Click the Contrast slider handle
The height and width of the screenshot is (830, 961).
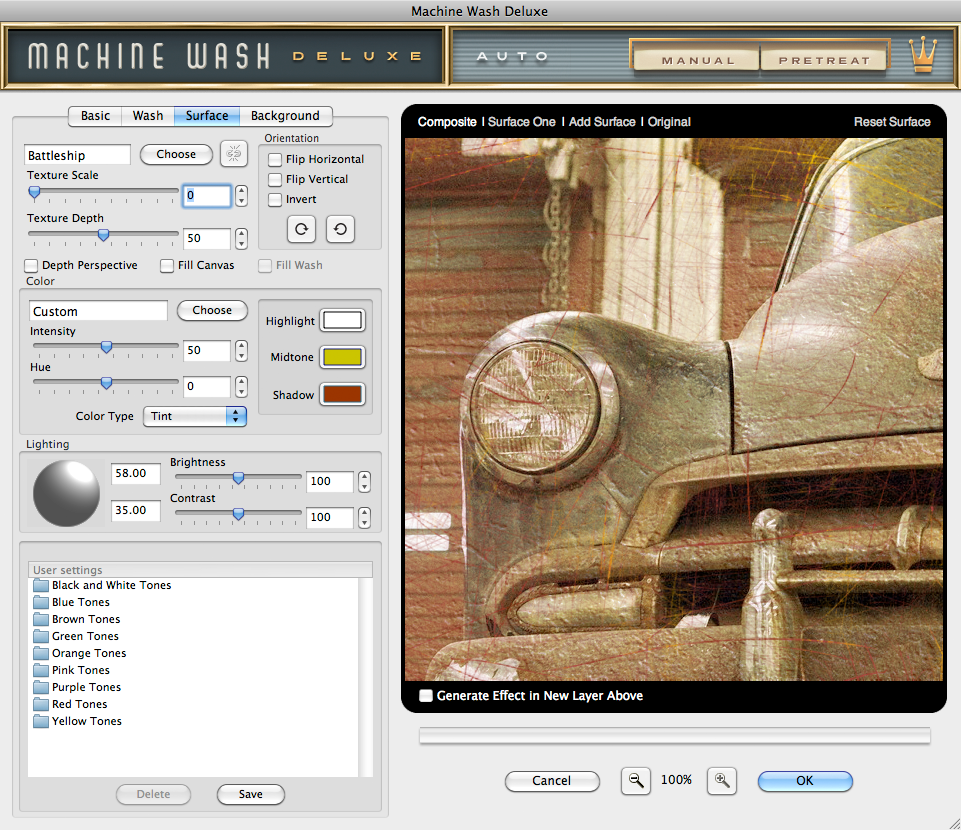[238, 514]
